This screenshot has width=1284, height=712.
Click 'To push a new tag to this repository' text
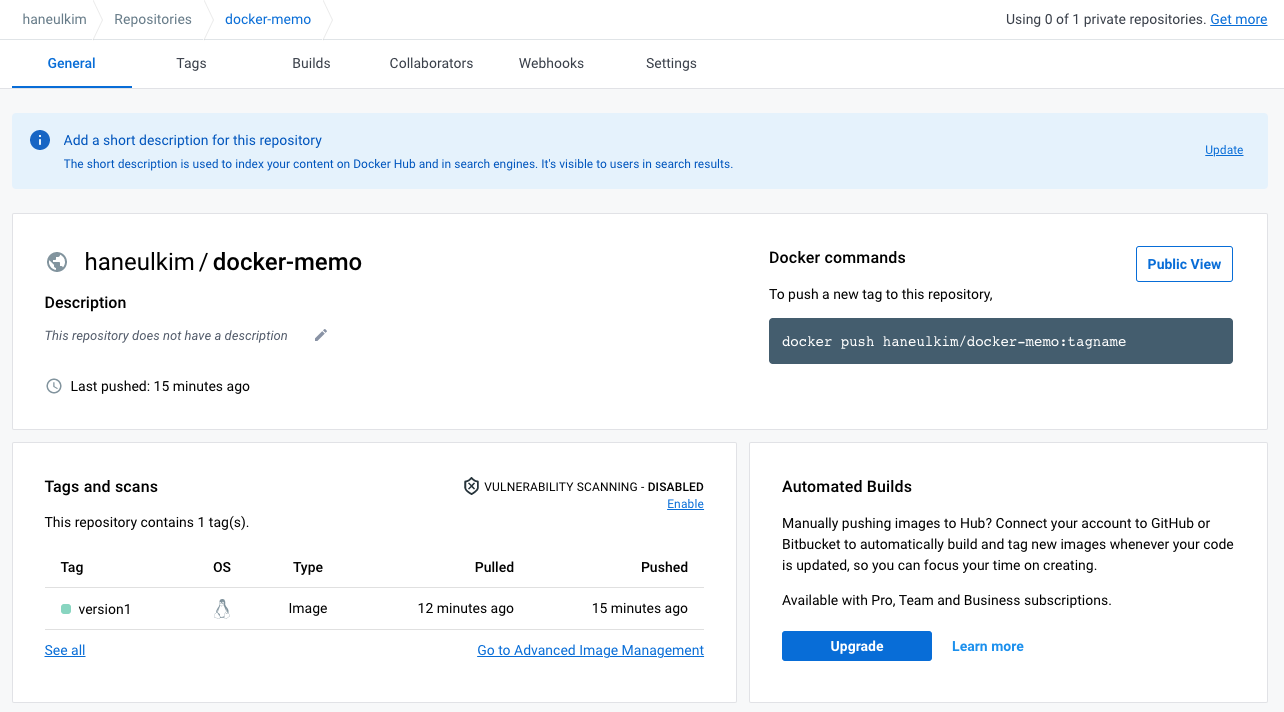tap(881, 294)
